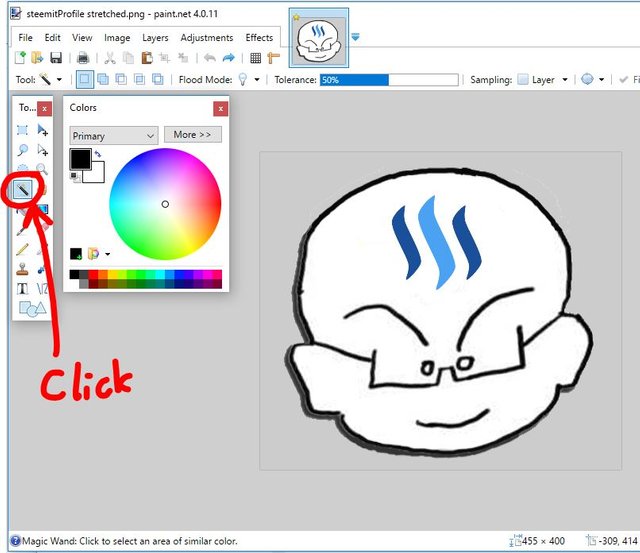The image size is (640, 553).
Task: Undo using the gray left arrow
Action: click(210, 58)
